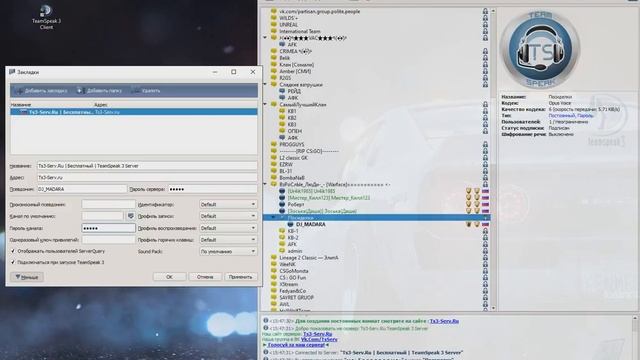
Task: Click the TeamSpeak headset banner image
Action: (540, 49)
